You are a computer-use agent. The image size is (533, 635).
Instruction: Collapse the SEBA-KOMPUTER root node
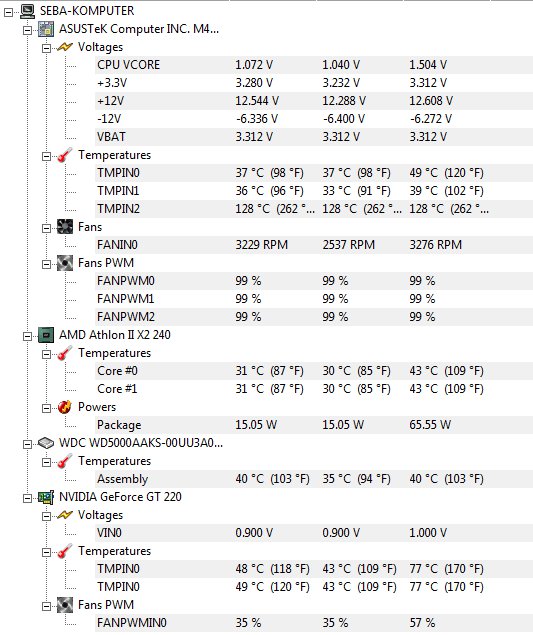click(8, 12)
